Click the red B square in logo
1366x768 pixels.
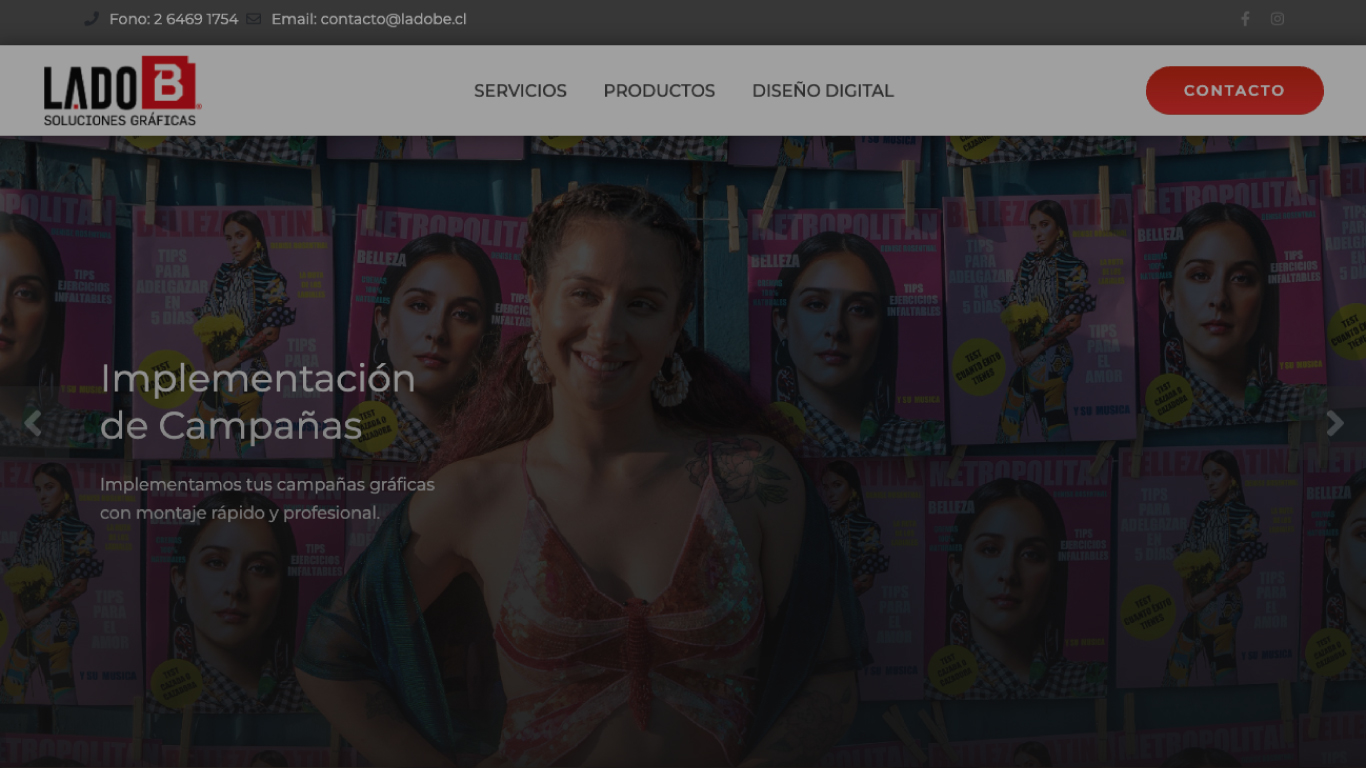pos(168,84)
